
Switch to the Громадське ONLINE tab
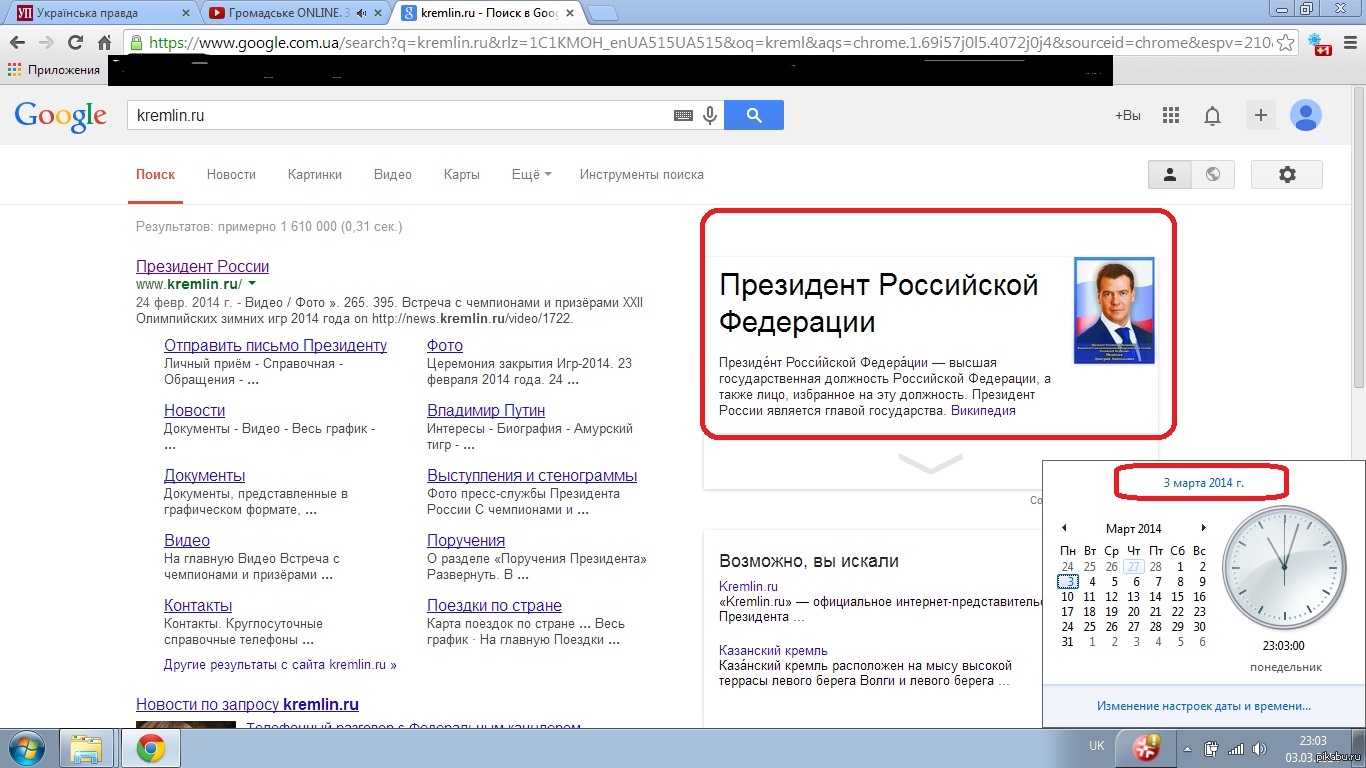click(x=294, y=13)
